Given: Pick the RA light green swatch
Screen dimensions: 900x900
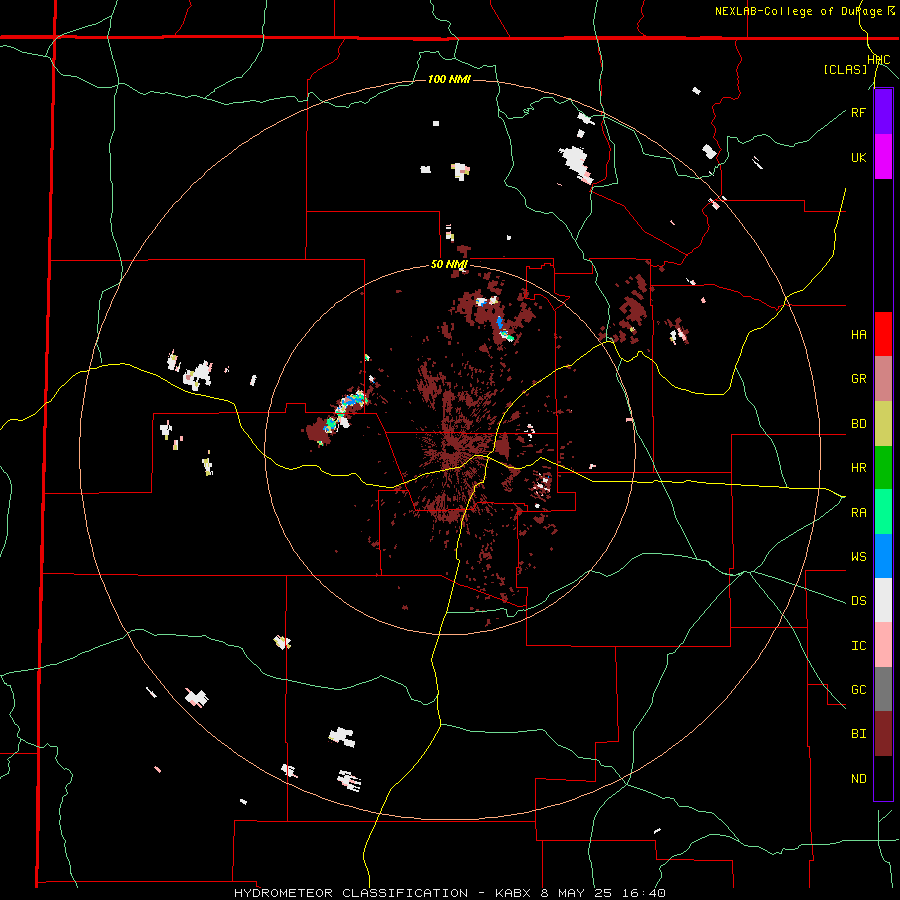Looking at the screenshot, I should pyautogui.click(x=883, y=512).
